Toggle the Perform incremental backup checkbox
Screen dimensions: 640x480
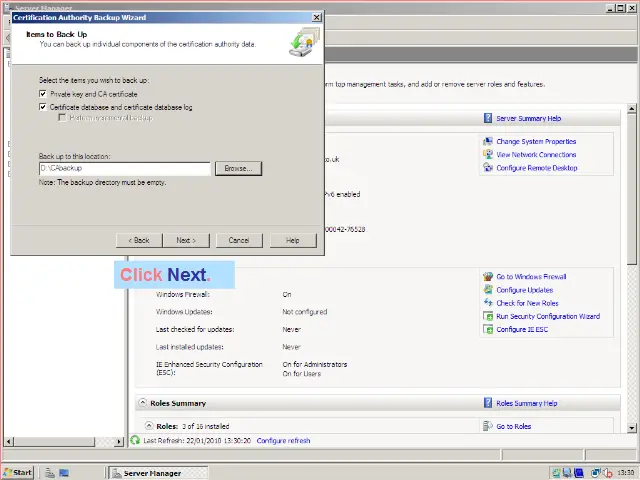coord(62,118)
